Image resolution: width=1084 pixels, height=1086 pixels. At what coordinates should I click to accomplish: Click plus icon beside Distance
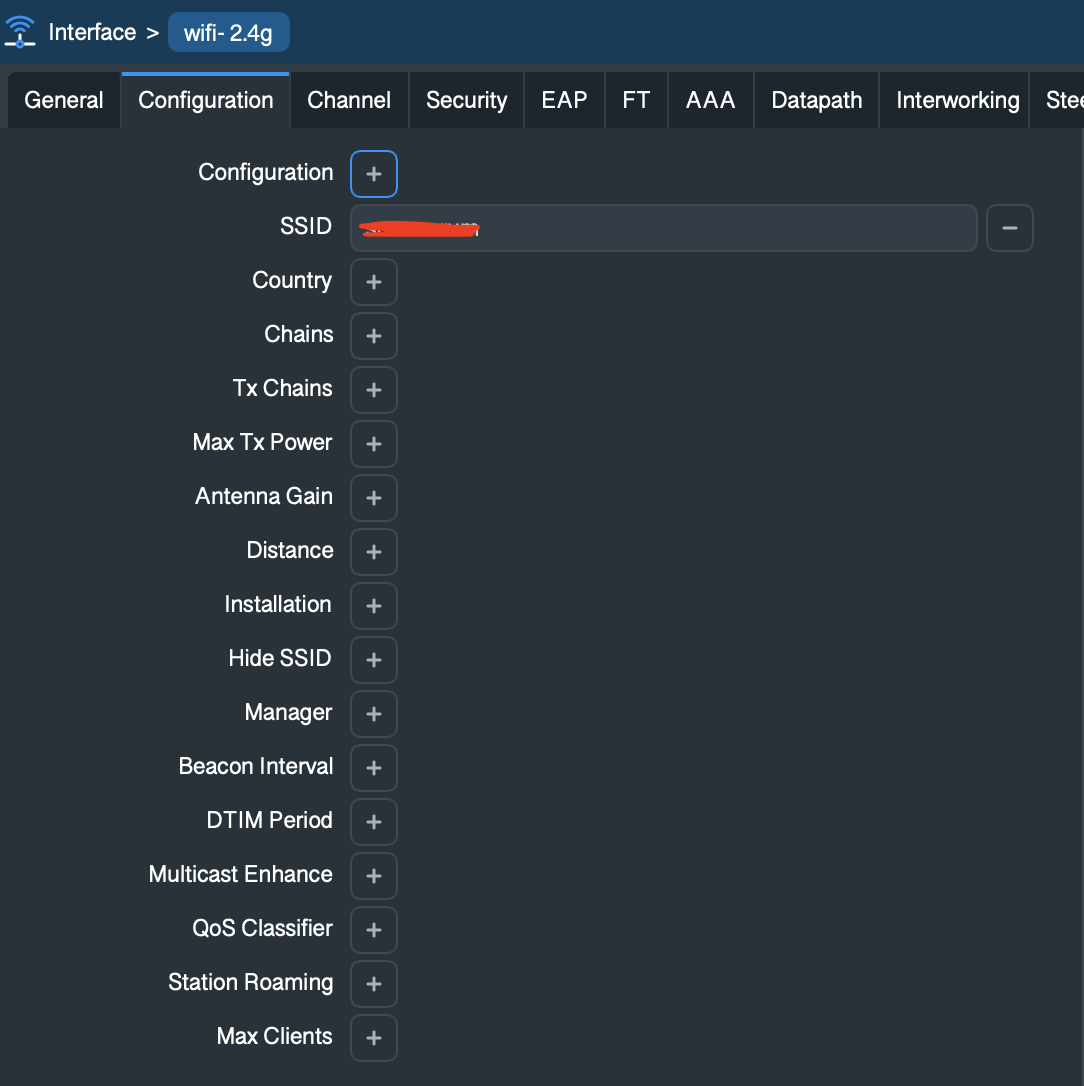tap(374, 552)
